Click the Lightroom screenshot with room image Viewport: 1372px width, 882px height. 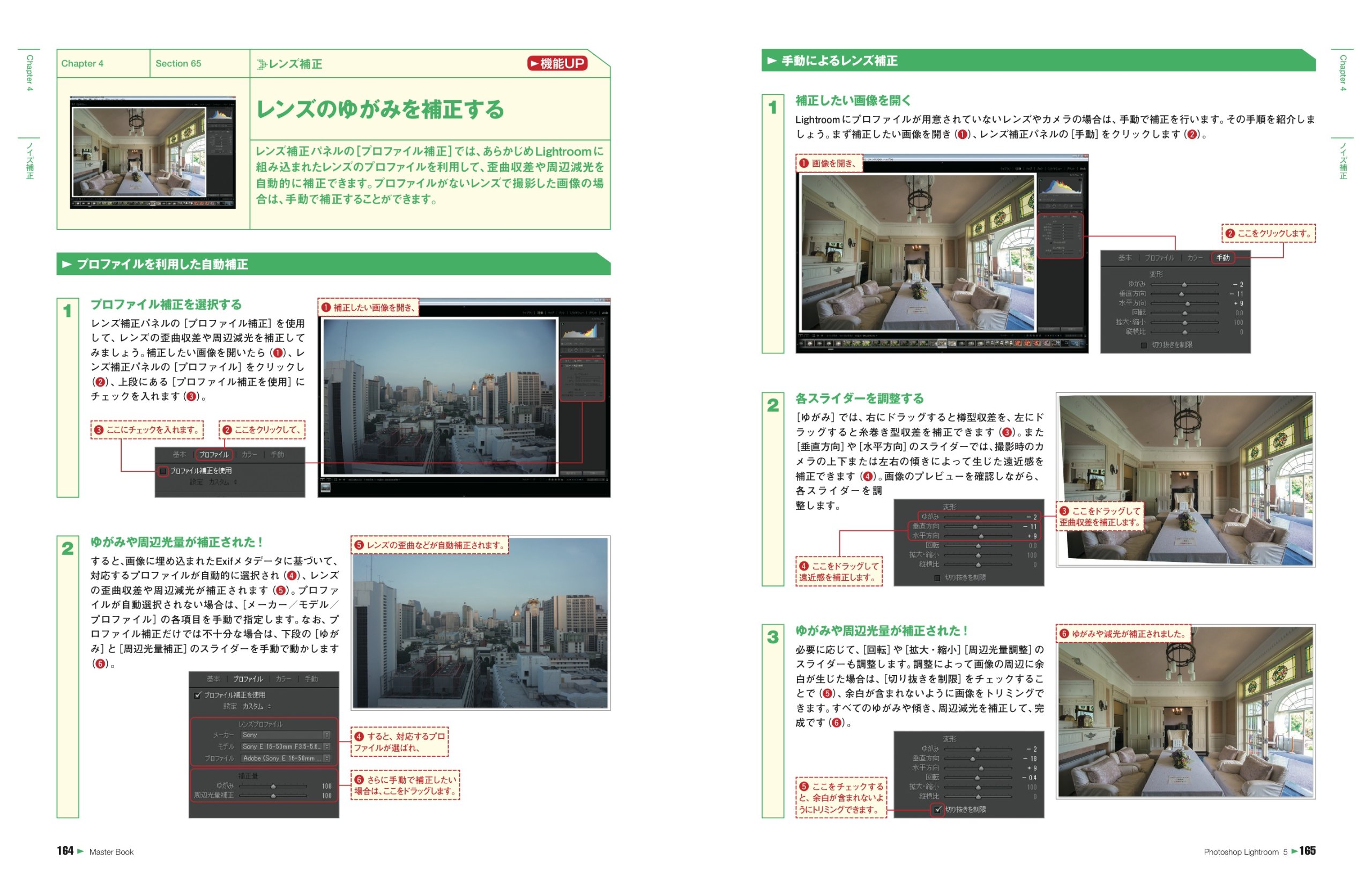[x=942, y=254]
